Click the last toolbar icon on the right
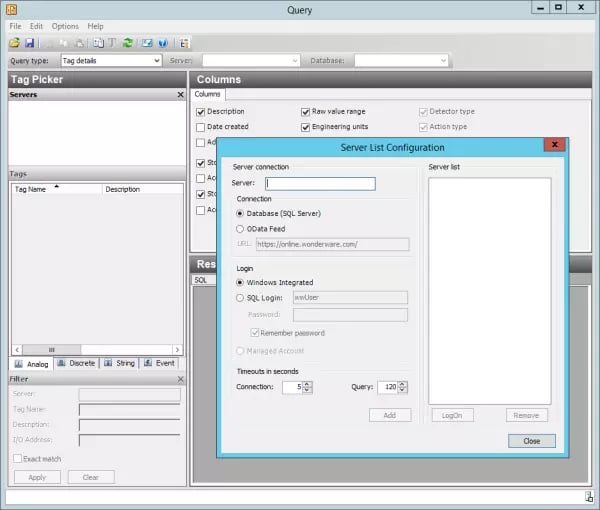Viewport: 600px width, 510px height. 185,43
